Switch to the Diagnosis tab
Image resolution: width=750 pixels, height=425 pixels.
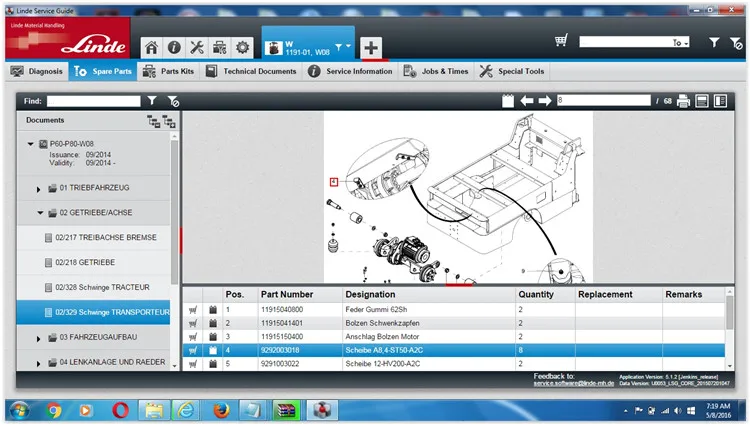(37, 71)
